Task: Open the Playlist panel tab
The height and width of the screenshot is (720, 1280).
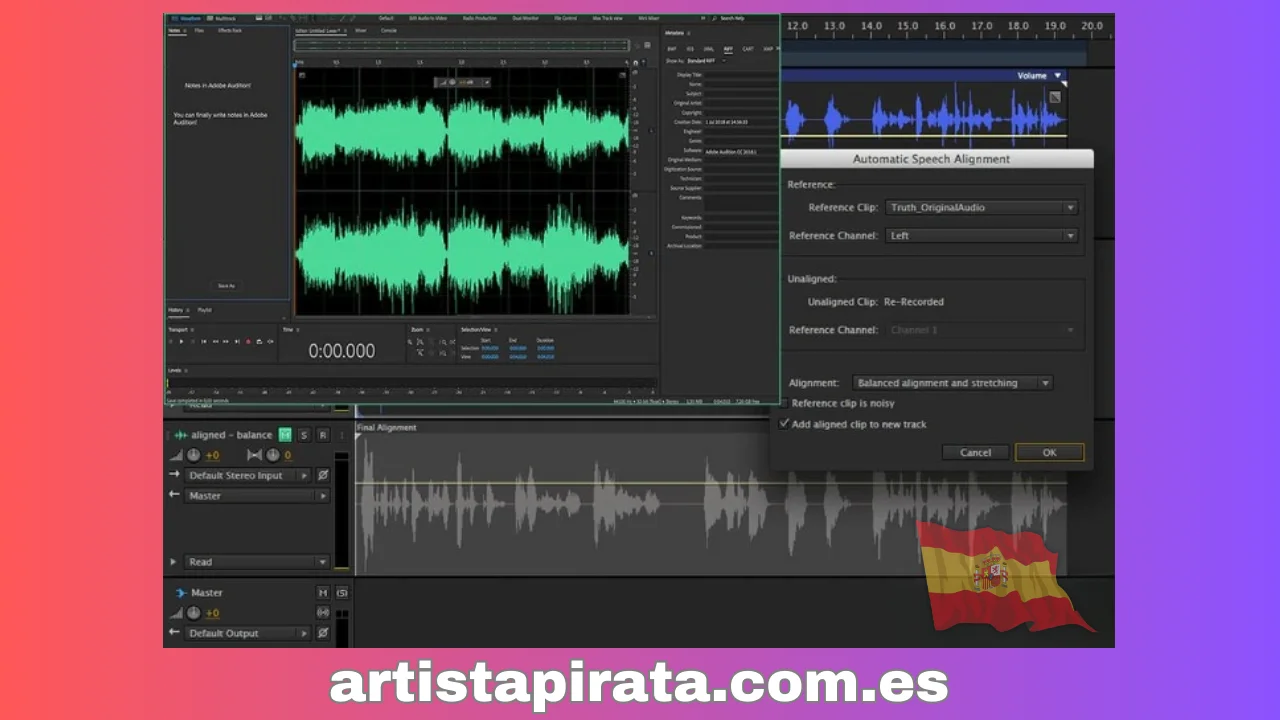Action: pyautogui.click(x=205, y=310)
